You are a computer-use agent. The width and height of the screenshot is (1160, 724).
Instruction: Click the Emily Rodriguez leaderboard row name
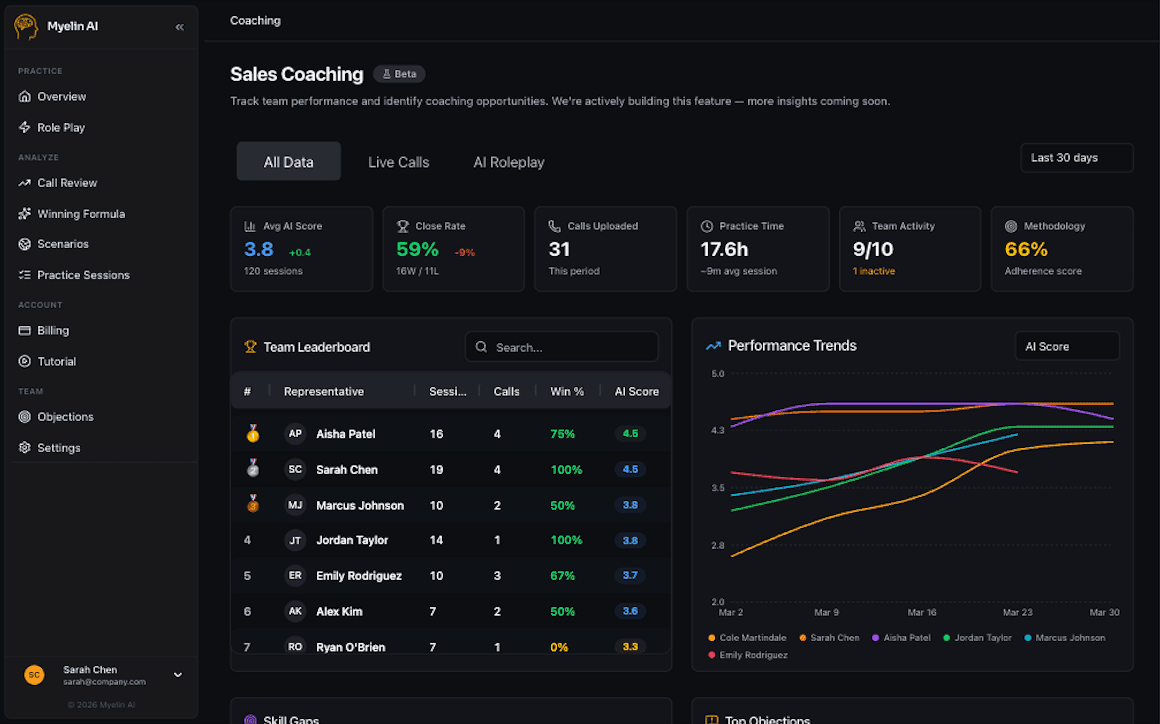click(359, 575)
